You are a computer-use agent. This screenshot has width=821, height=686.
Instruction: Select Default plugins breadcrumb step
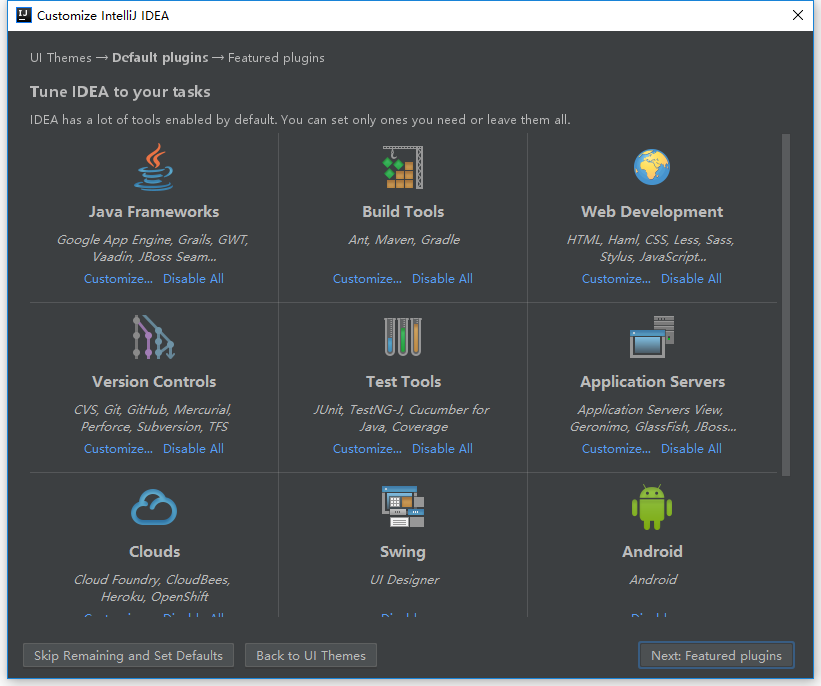160,58
